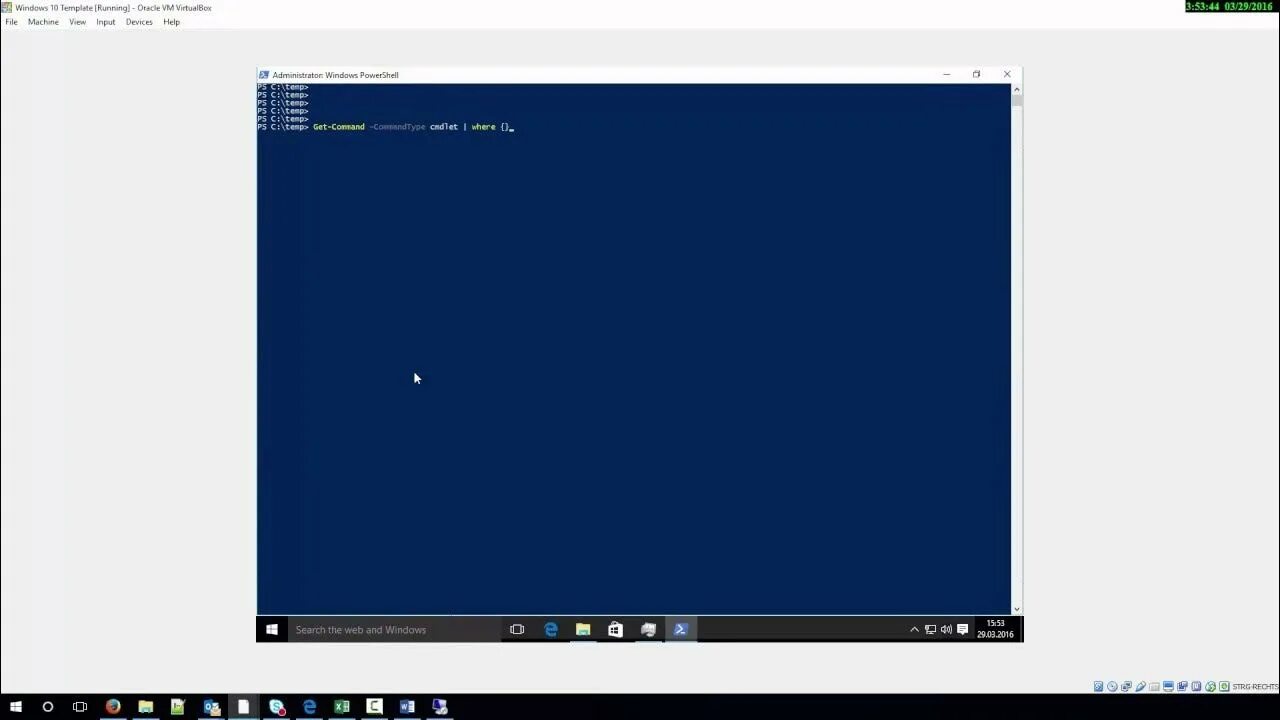Restore down the PowerShell window
Image resolution: width=1280 pixels, height=720 pixels.
point(976,74)
